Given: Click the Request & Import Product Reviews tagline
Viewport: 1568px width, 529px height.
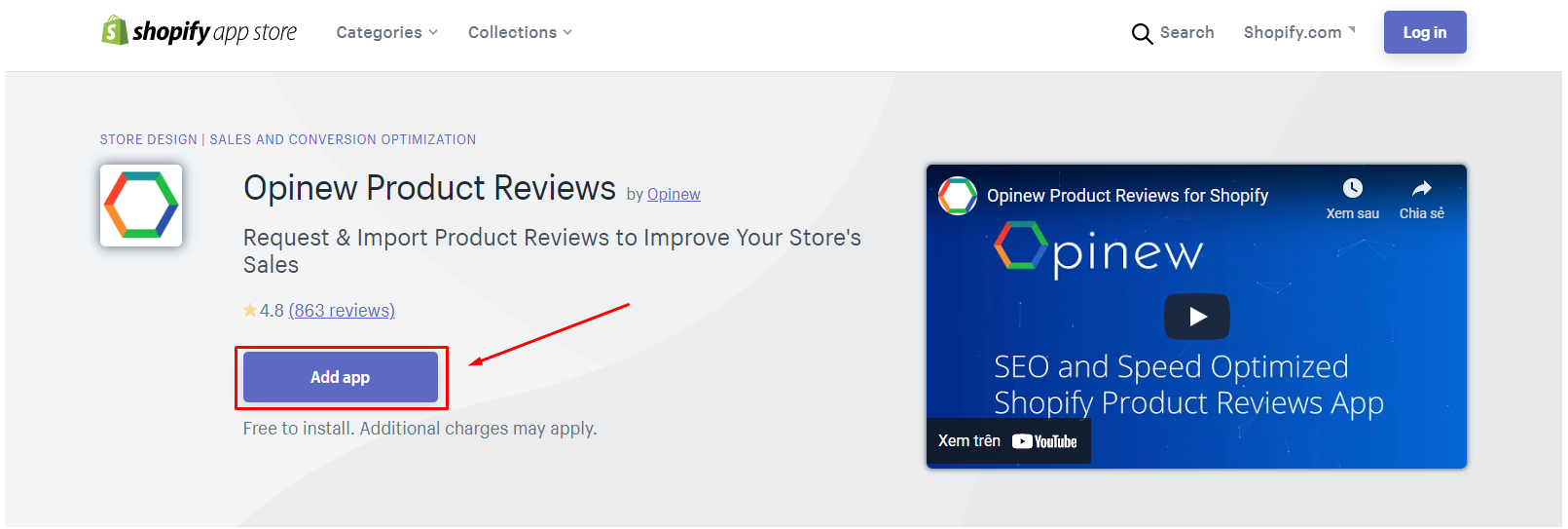Looking at the screenshot, I should [x=552, y=250].
